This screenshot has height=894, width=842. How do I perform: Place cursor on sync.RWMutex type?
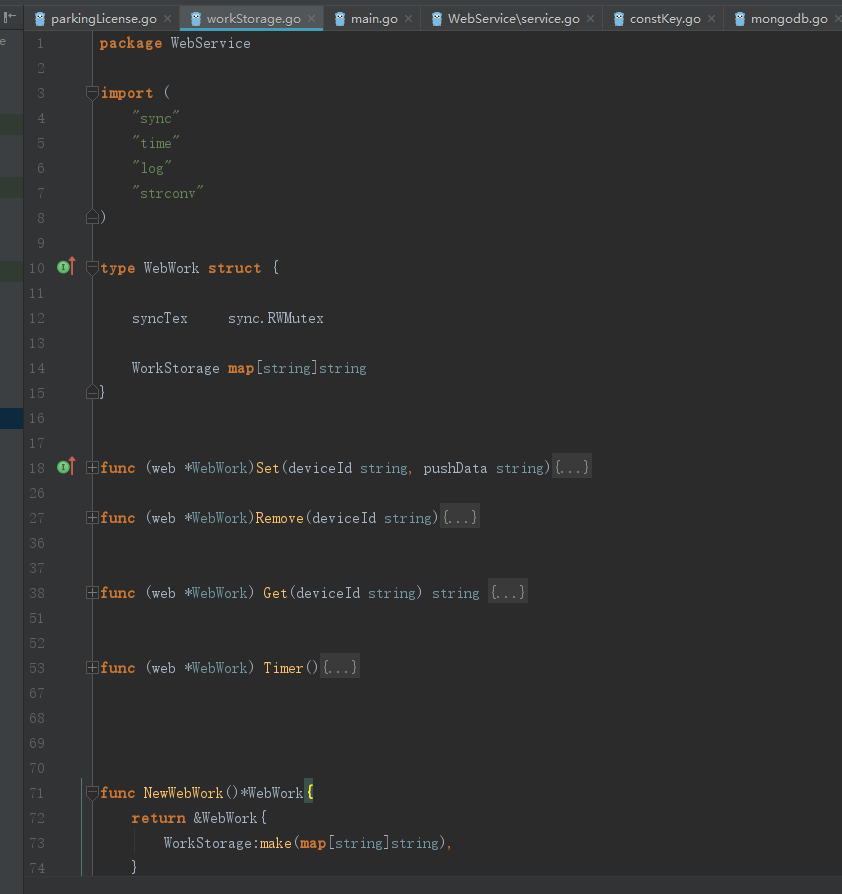coord(275,318)
